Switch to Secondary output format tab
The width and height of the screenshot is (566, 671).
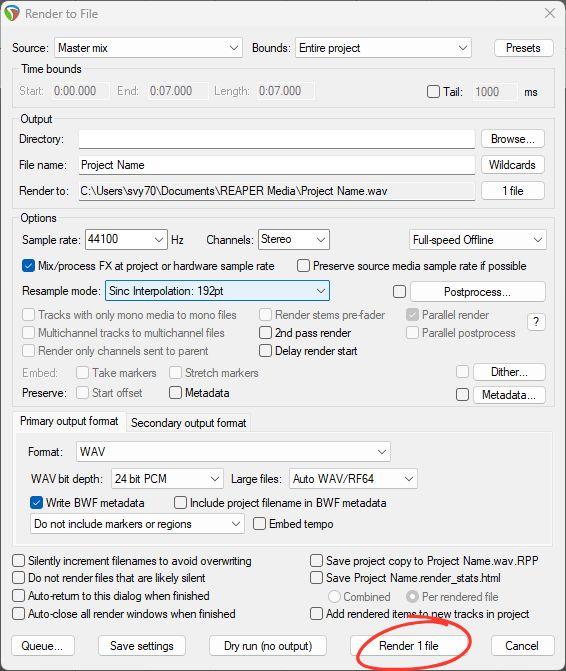(x=188, y=423)
